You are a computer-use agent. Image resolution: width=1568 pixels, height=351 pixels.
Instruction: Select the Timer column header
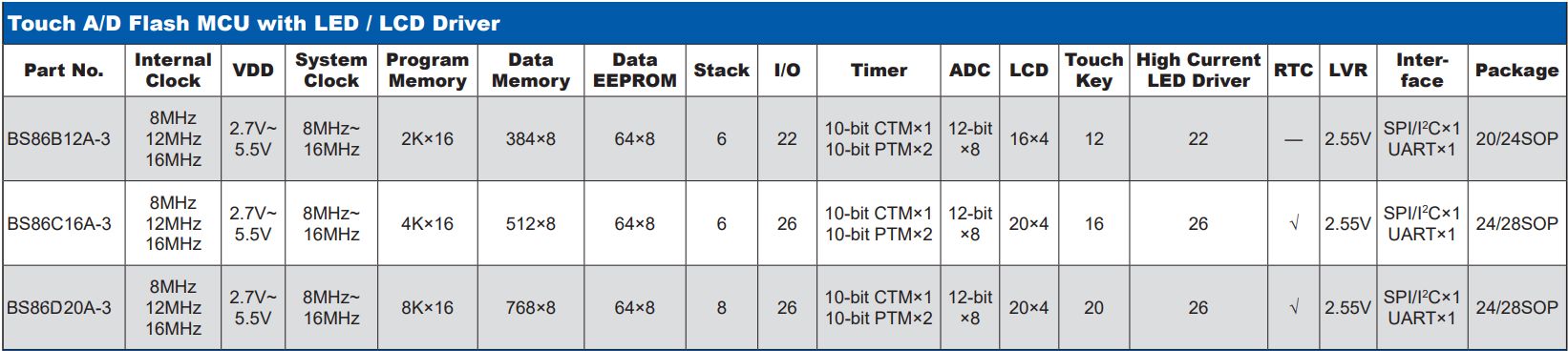879,71
